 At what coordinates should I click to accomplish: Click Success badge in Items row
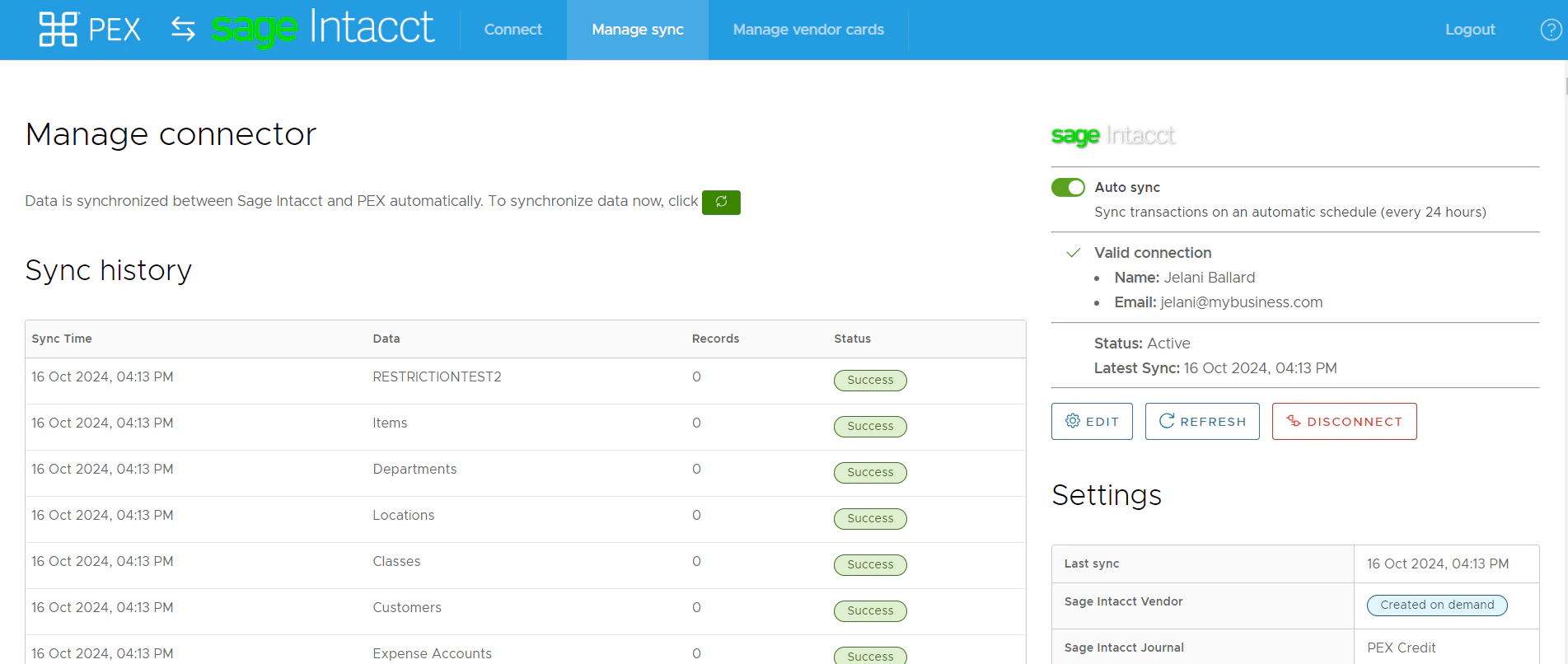coord(870,426)
